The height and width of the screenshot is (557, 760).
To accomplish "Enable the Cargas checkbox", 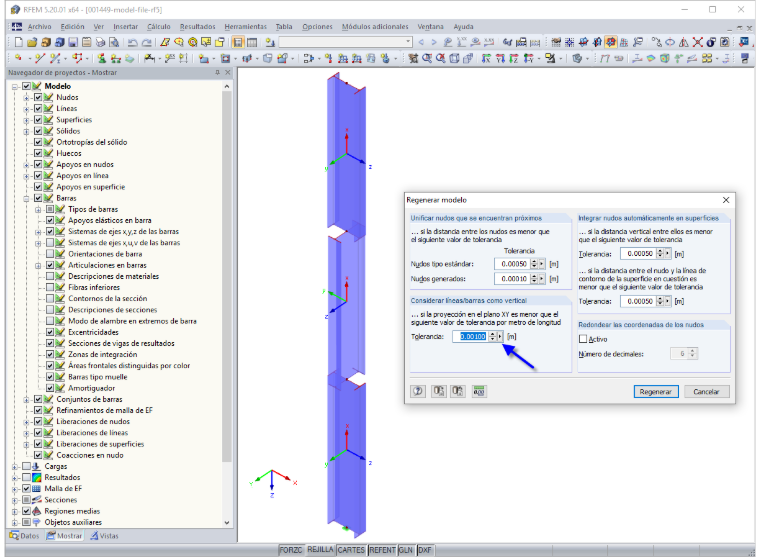I will pyautogui.click(x=26, y=466).
